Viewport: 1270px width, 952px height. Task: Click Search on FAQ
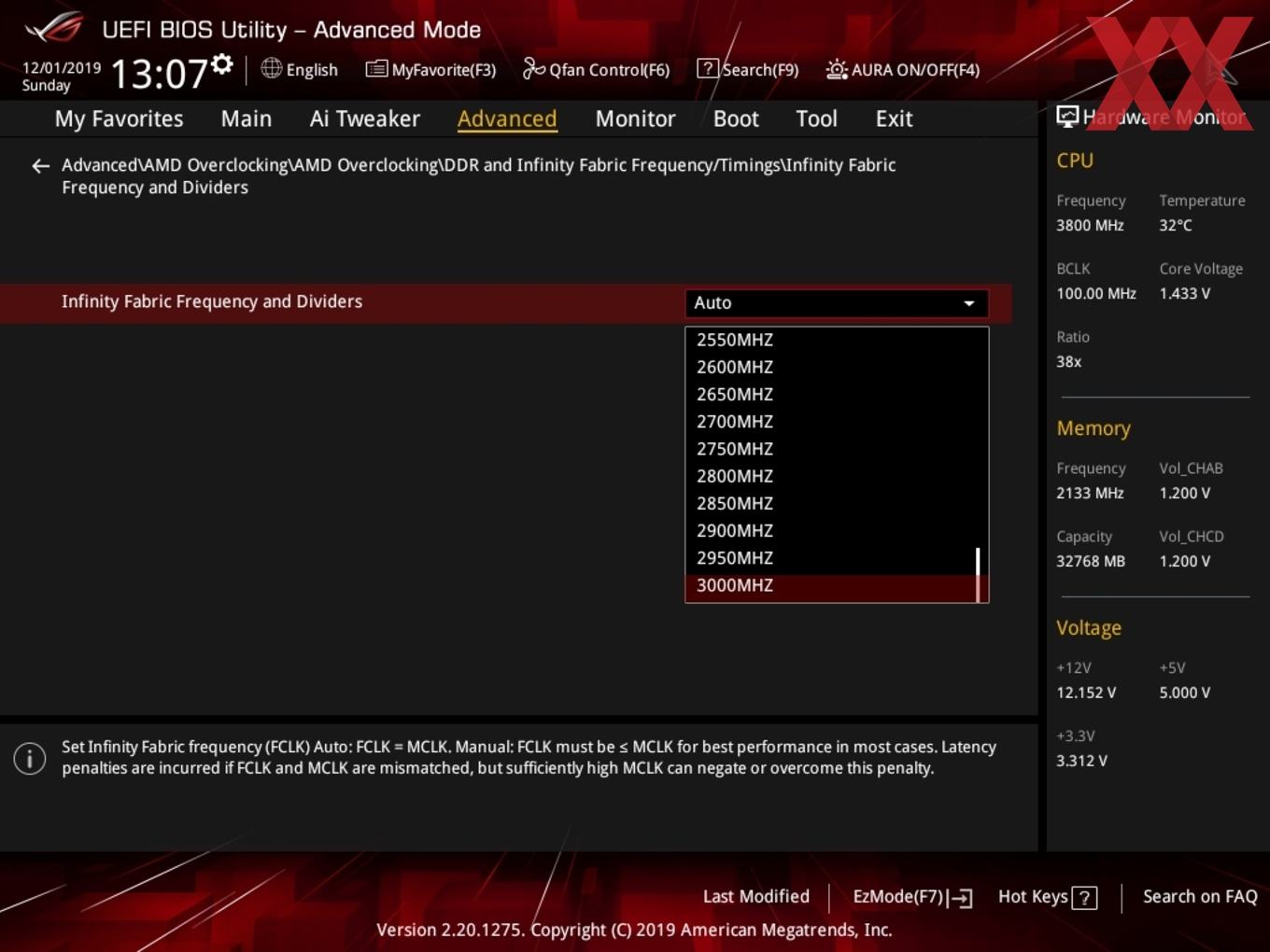(1200, 896)
